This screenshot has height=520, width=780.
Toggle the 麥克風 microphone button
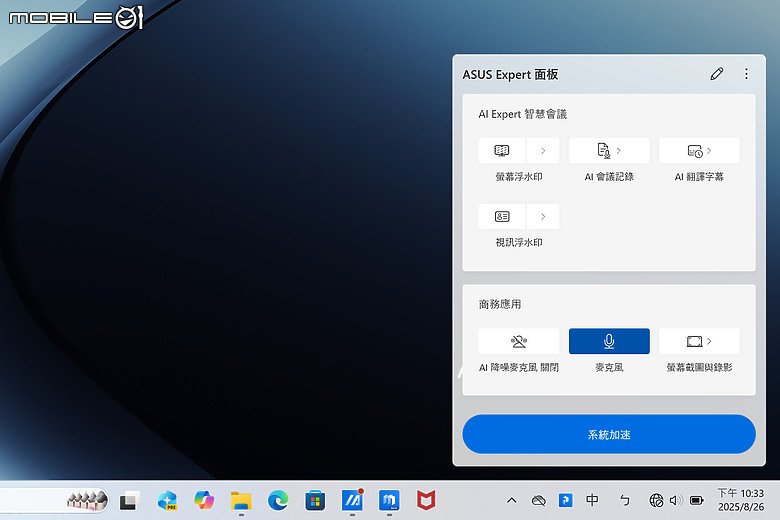click(609, 341)
